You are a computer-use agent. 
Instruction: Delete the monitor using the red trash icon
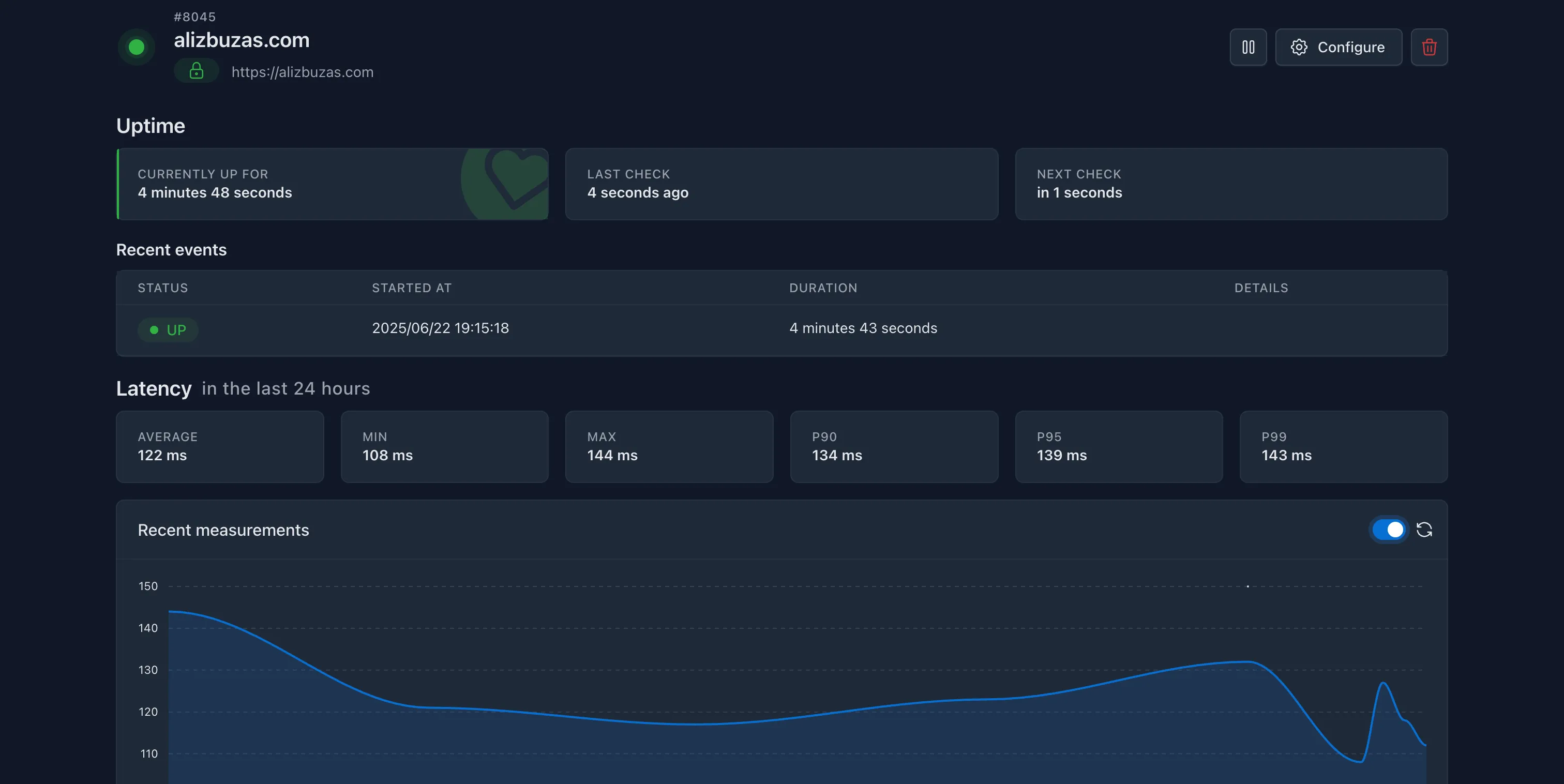(x=1428, y=47)
